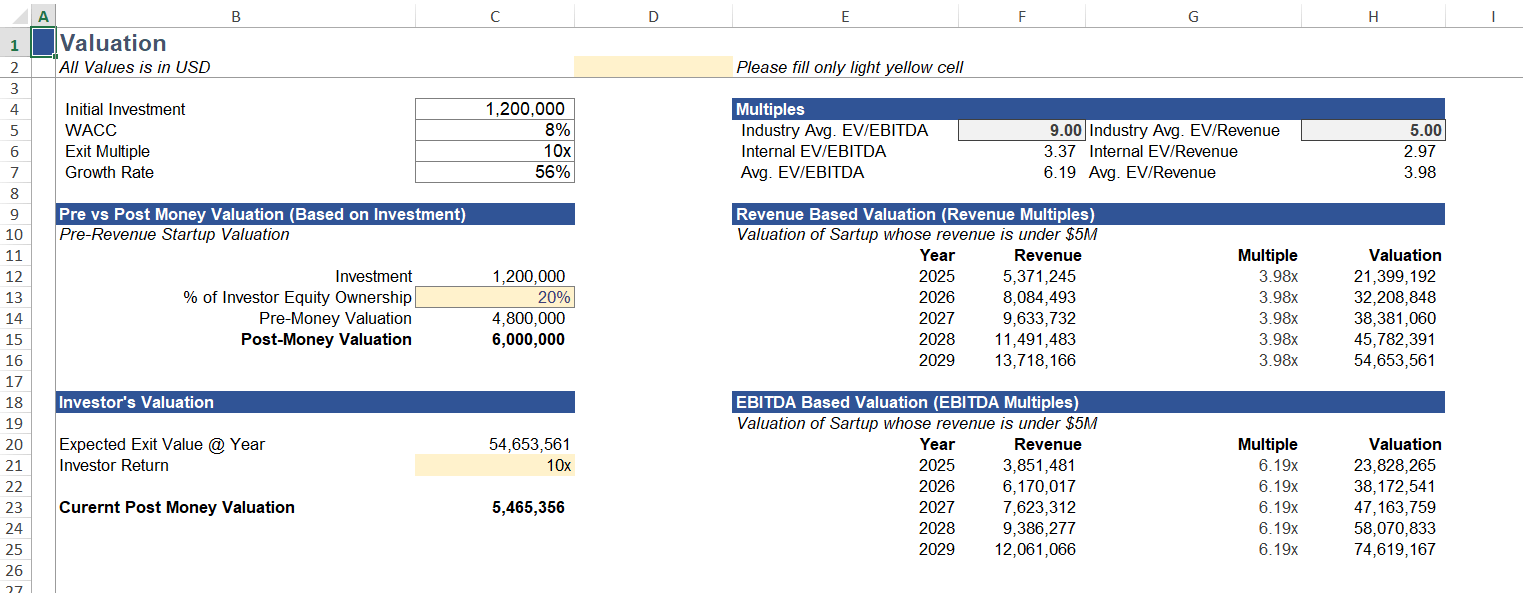Image resolution: width=1523 pixels, height=593 pixels.
Task: Select the column B header
Action: coord(236,16)
